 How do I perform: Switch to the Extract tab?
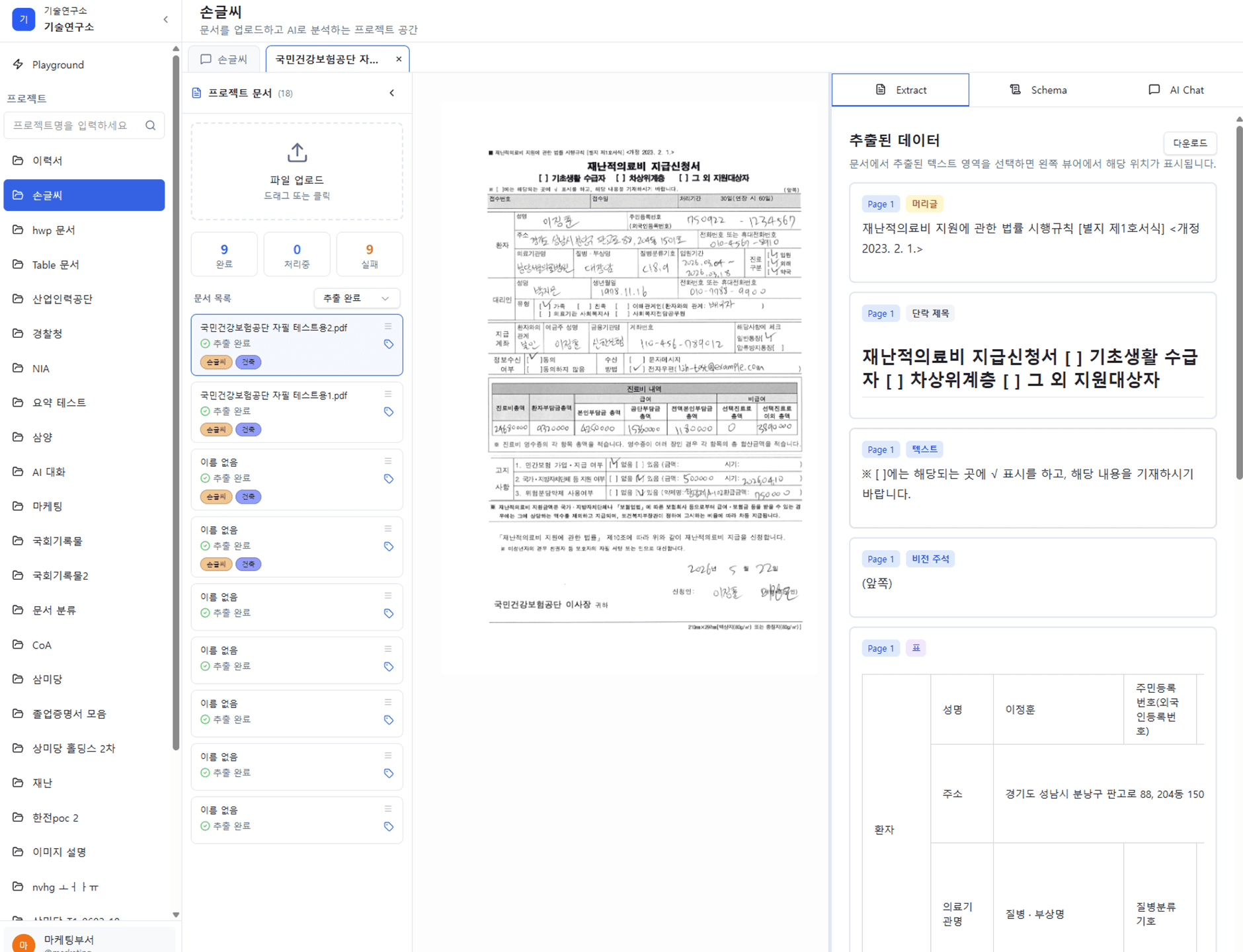tap(901, 90)
